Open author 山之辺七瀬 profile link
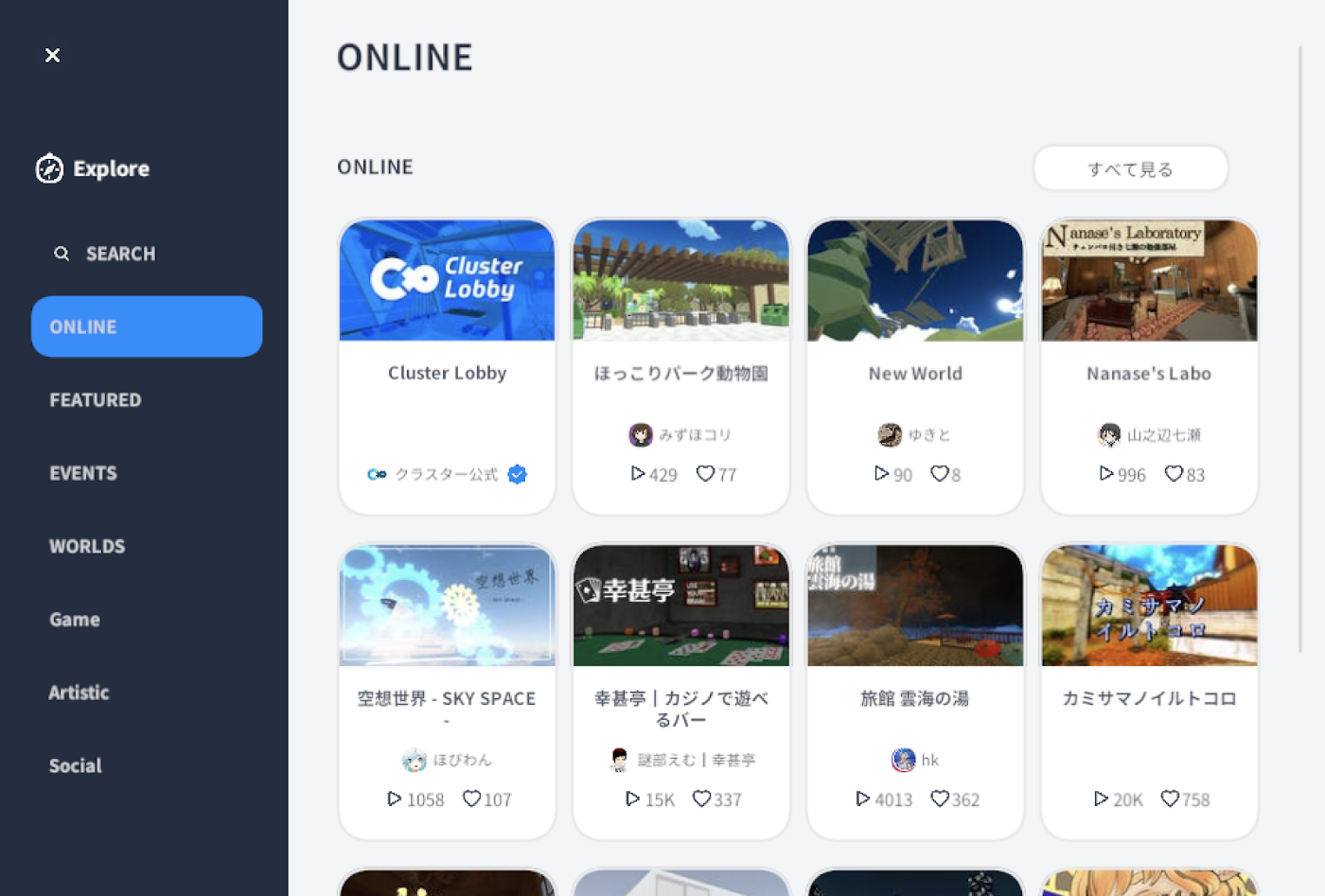 point(1164,435)
